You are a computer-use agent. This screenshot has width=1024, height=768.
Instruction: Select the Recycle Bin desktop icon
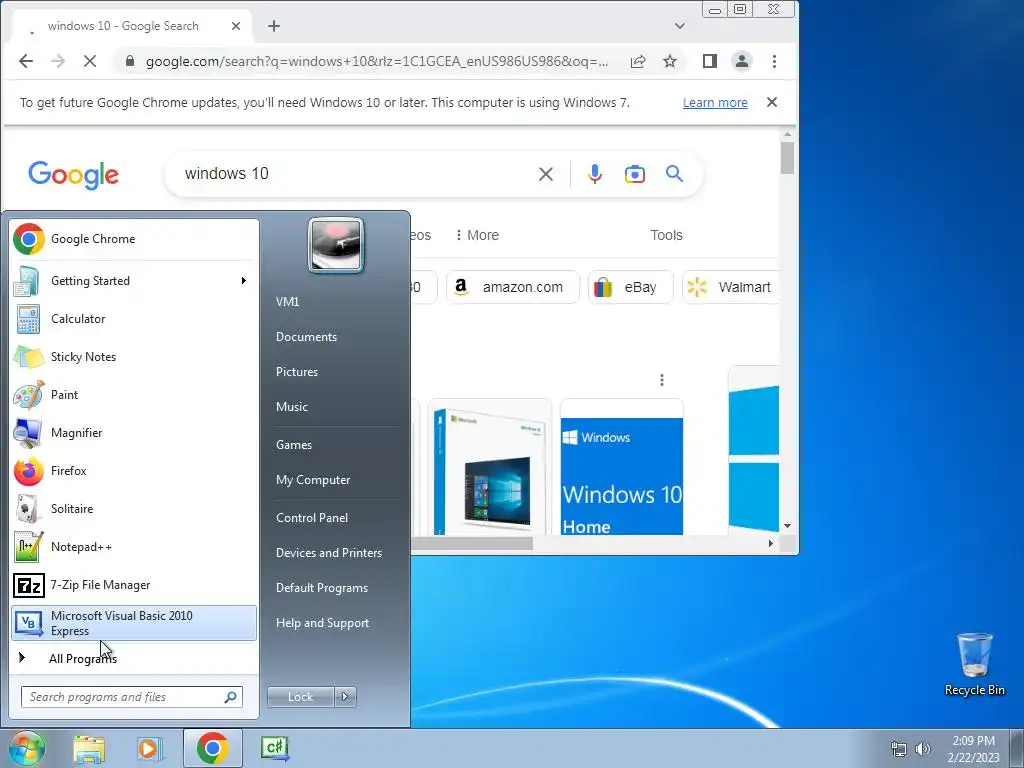[x=974, y=664]
